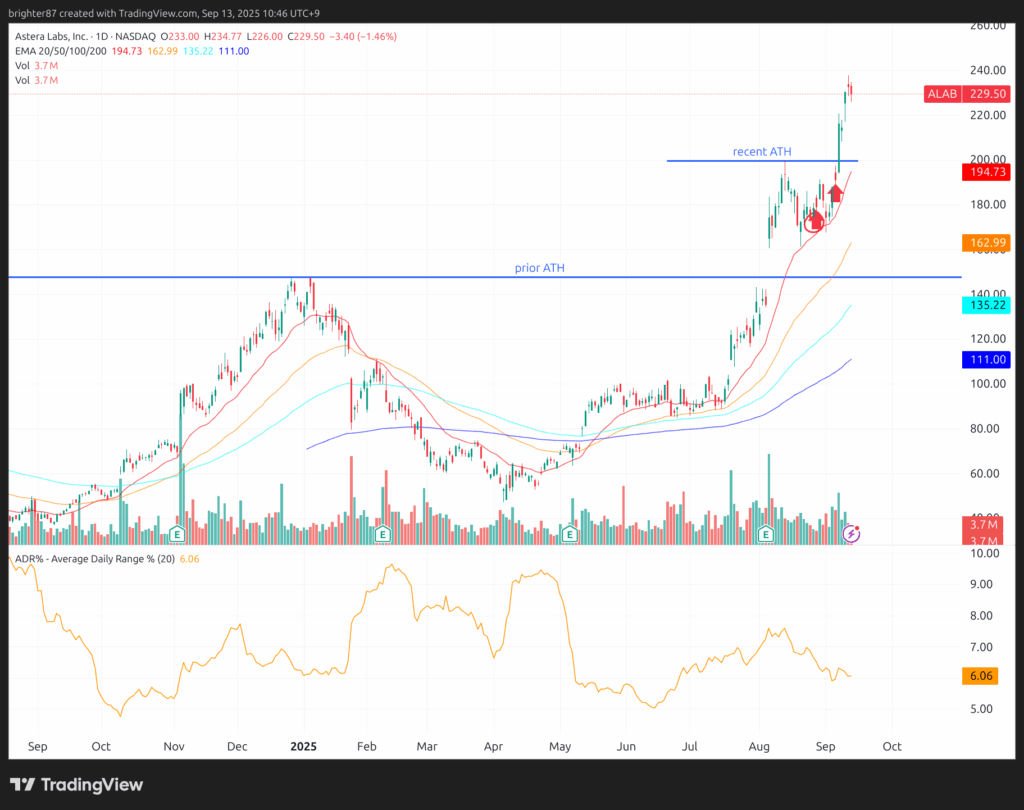This screenshot has height=810, width=1024.
Task: Click the 5.00 ADR scale label
Action: click(981, 709)
